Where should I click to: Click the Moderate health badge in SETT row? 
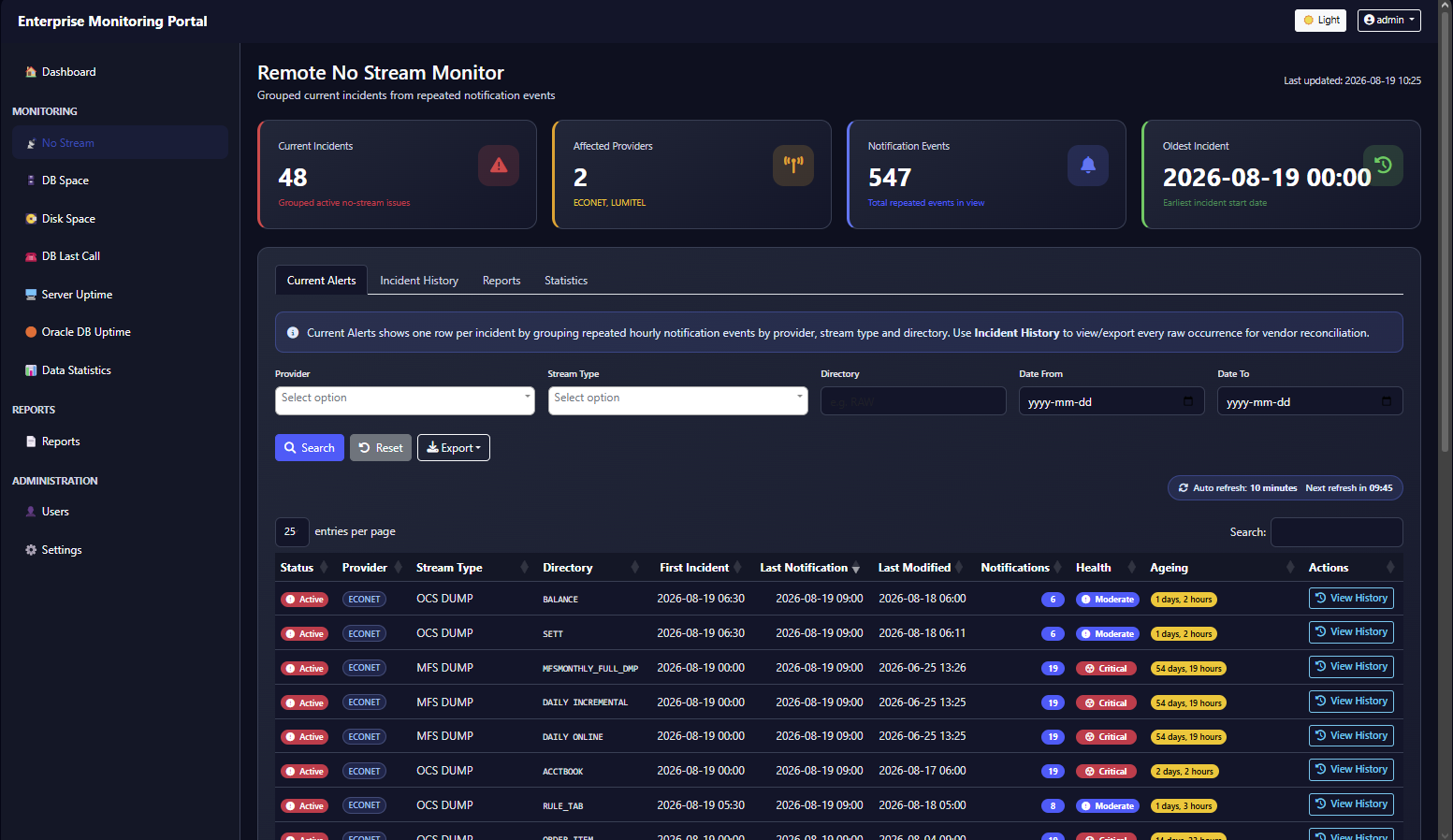coord(1108,634)
